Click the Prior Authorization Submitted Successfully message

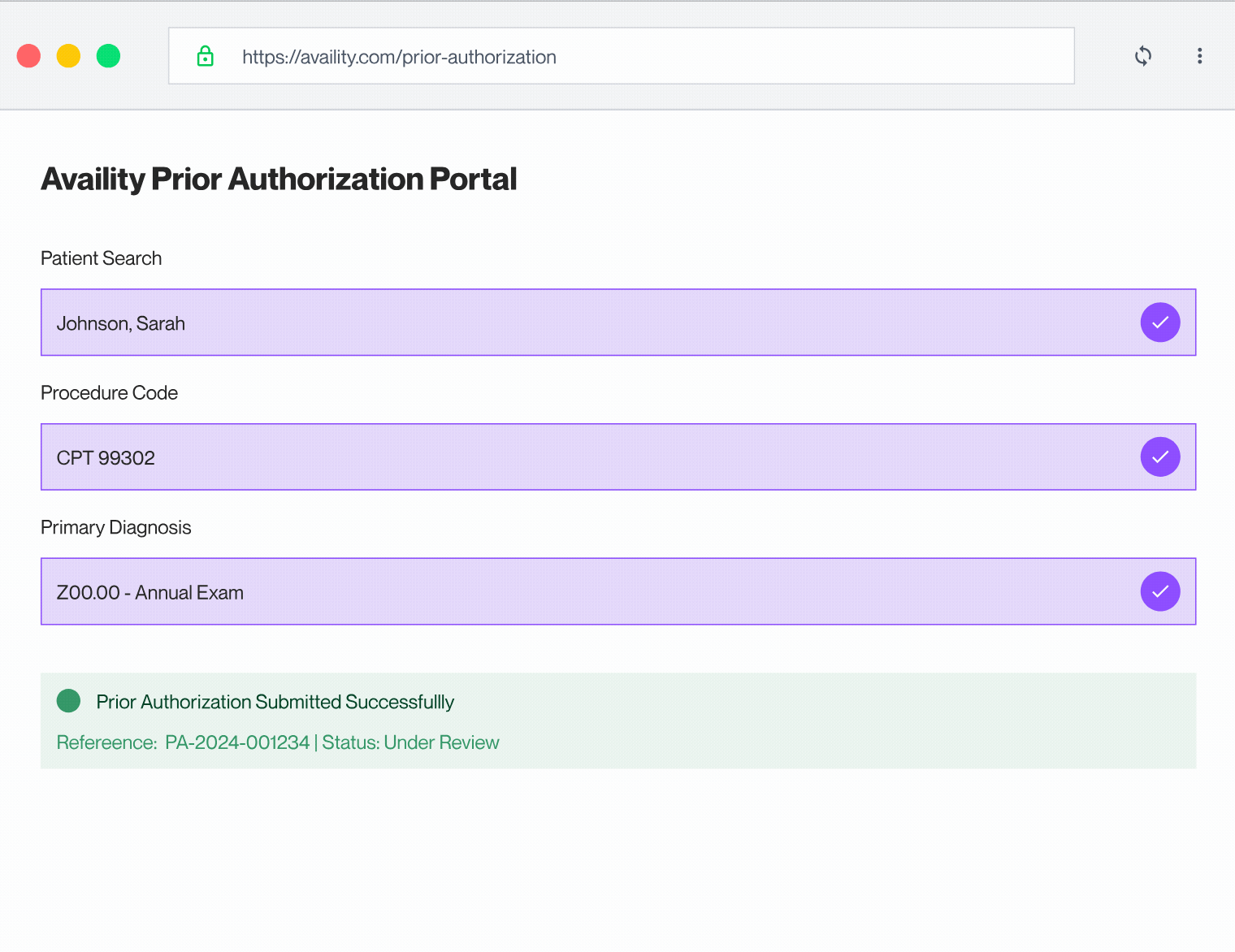tap(275, 702)
